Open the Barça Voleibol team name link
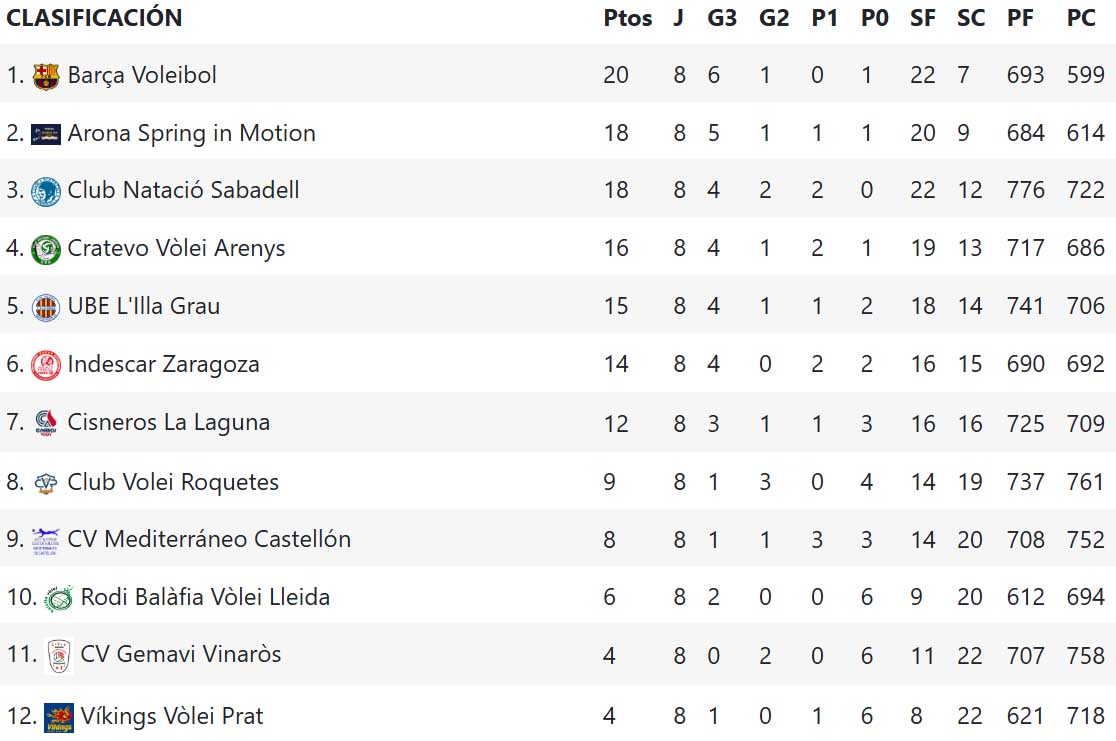 (142, 75)
